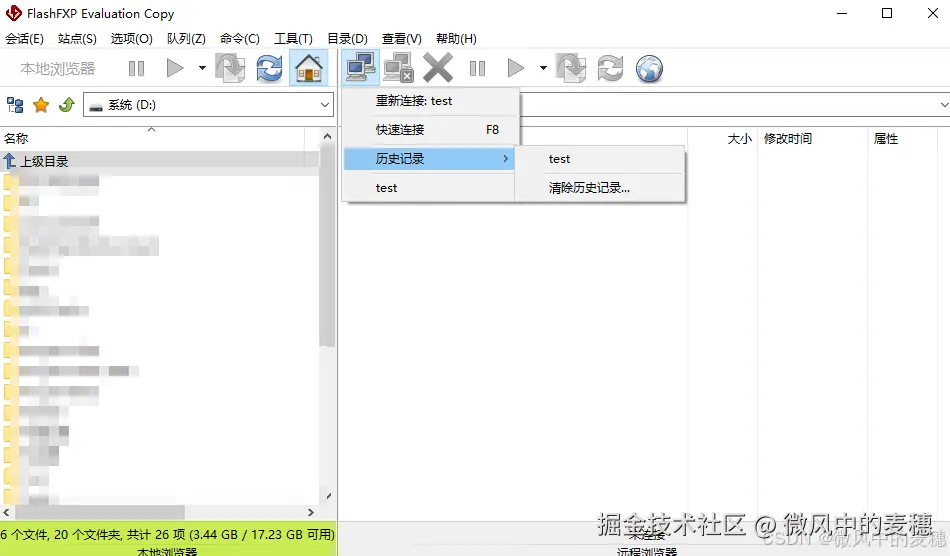This screenshot has height=556, width=950.
Task: Open the 查看(V) menu
Action: point(402,39)
